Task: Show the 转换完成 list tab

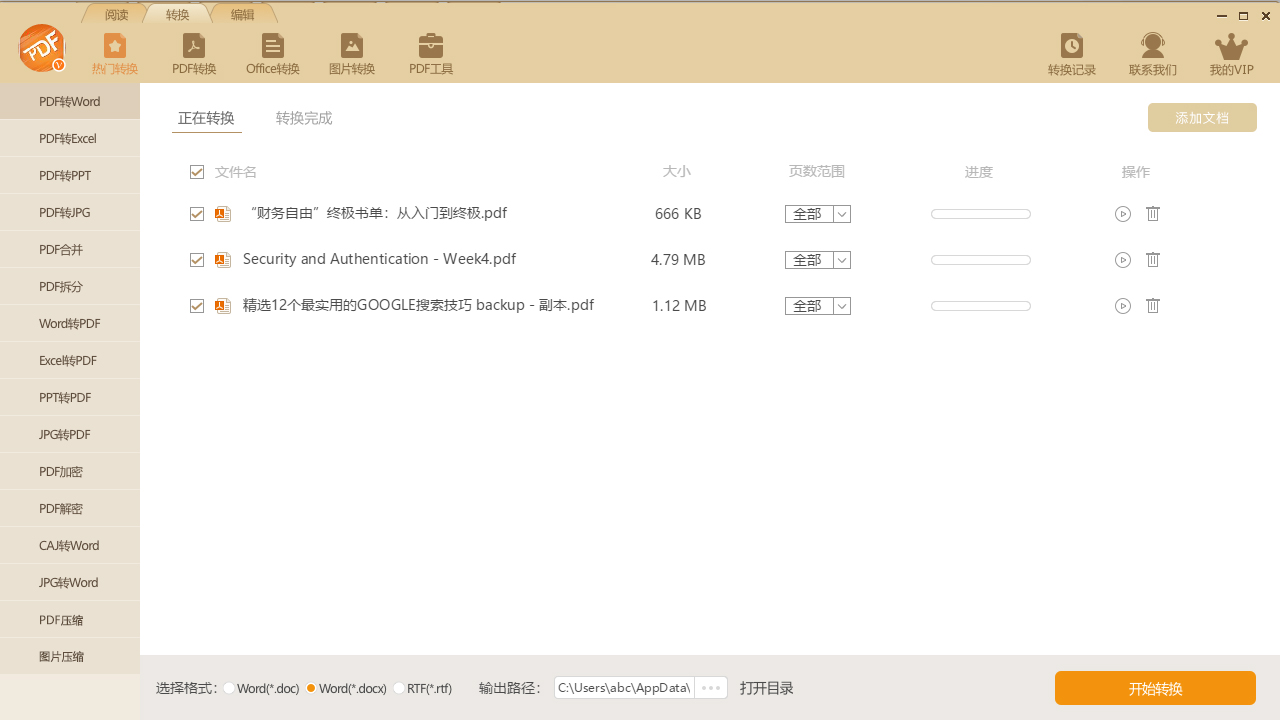Action: click(x=304, y=118)
